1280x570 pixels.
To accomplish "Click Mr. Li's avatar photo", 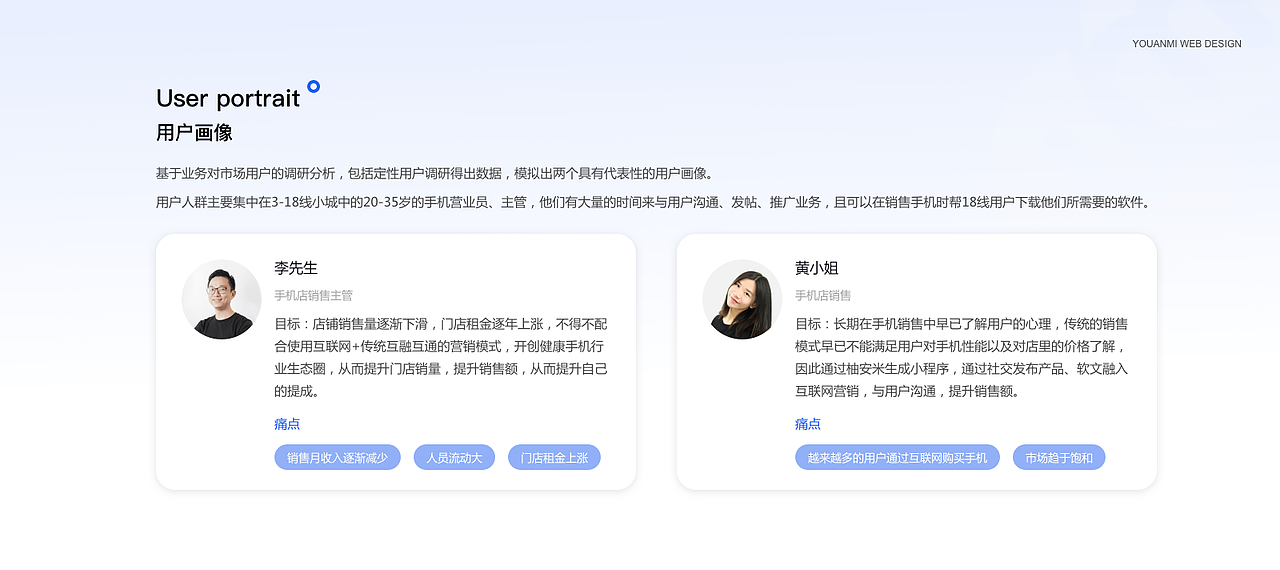I will tap(222, 299).
